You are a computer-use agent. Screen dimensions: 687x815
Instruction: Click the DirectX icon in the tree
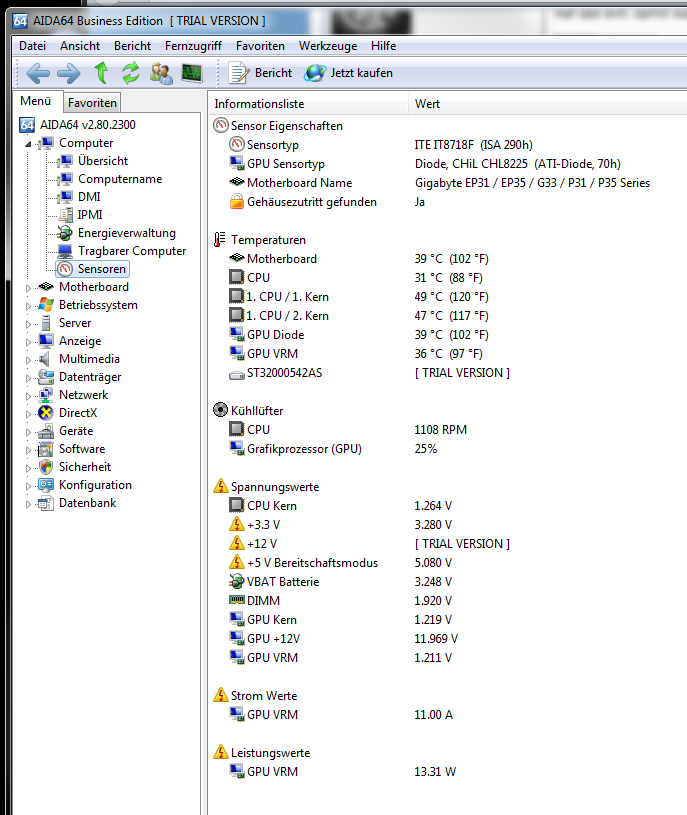coord(46,413)
